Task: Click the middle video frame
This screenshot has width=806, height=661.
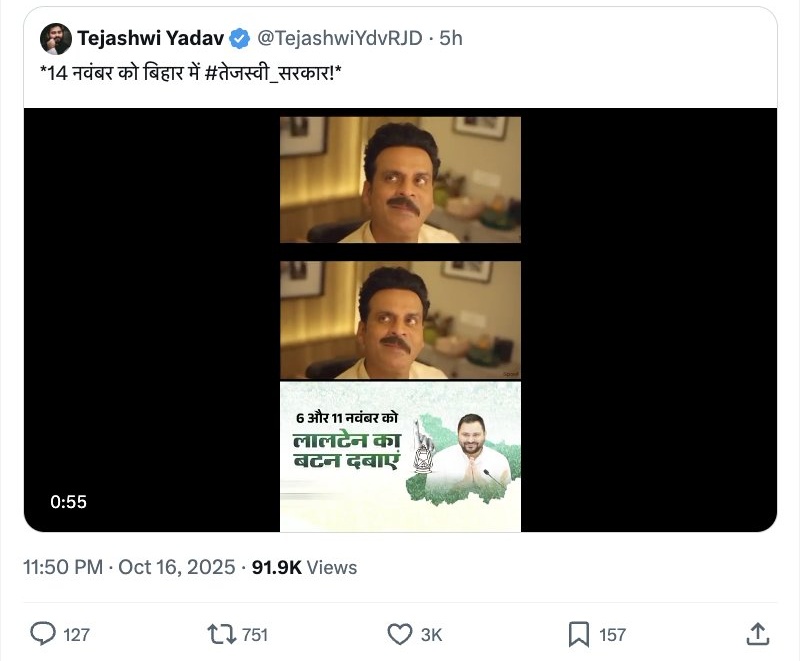Action: (x=400, y=320)
